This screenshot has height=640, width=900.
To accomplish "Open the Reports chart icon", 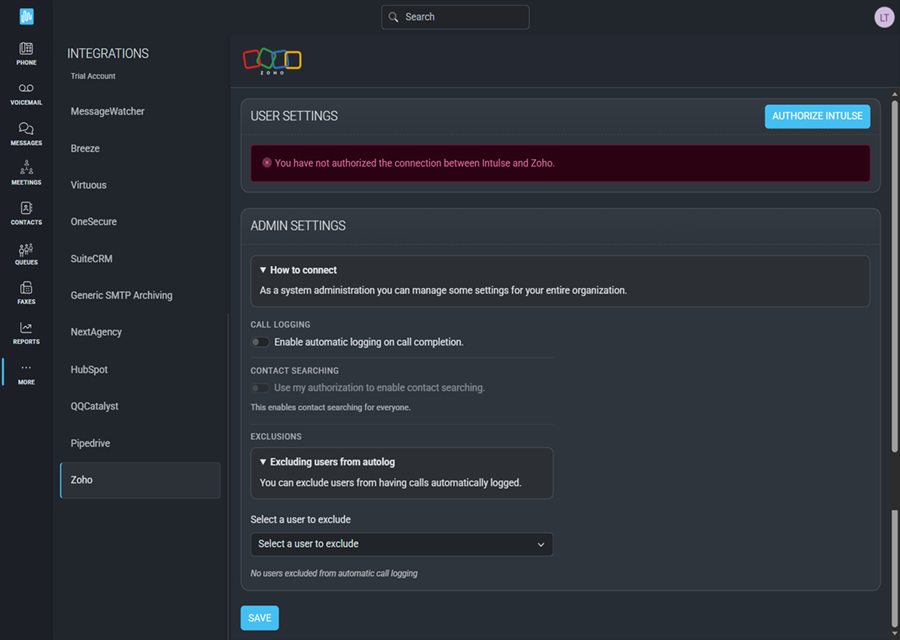I will click(x=26, y=330).
